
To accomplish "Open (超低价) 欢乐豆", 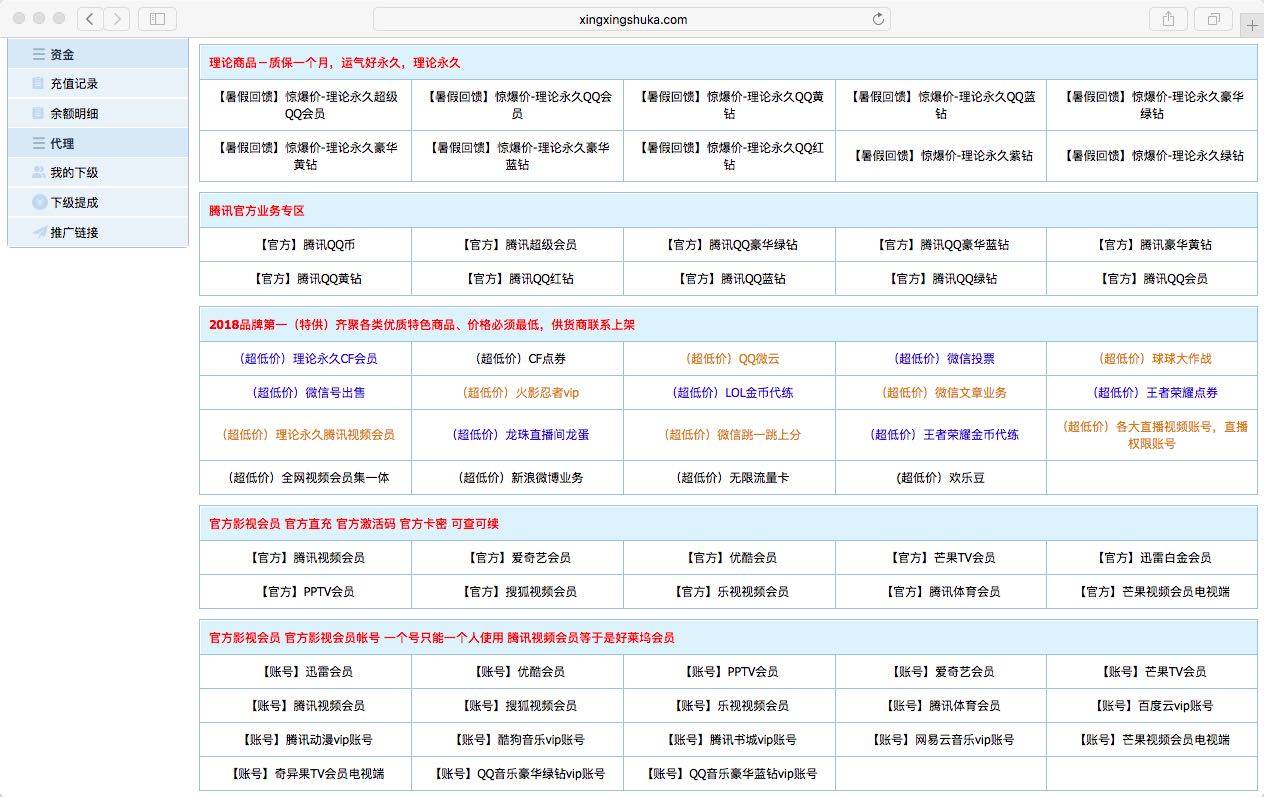I will 941,478.
